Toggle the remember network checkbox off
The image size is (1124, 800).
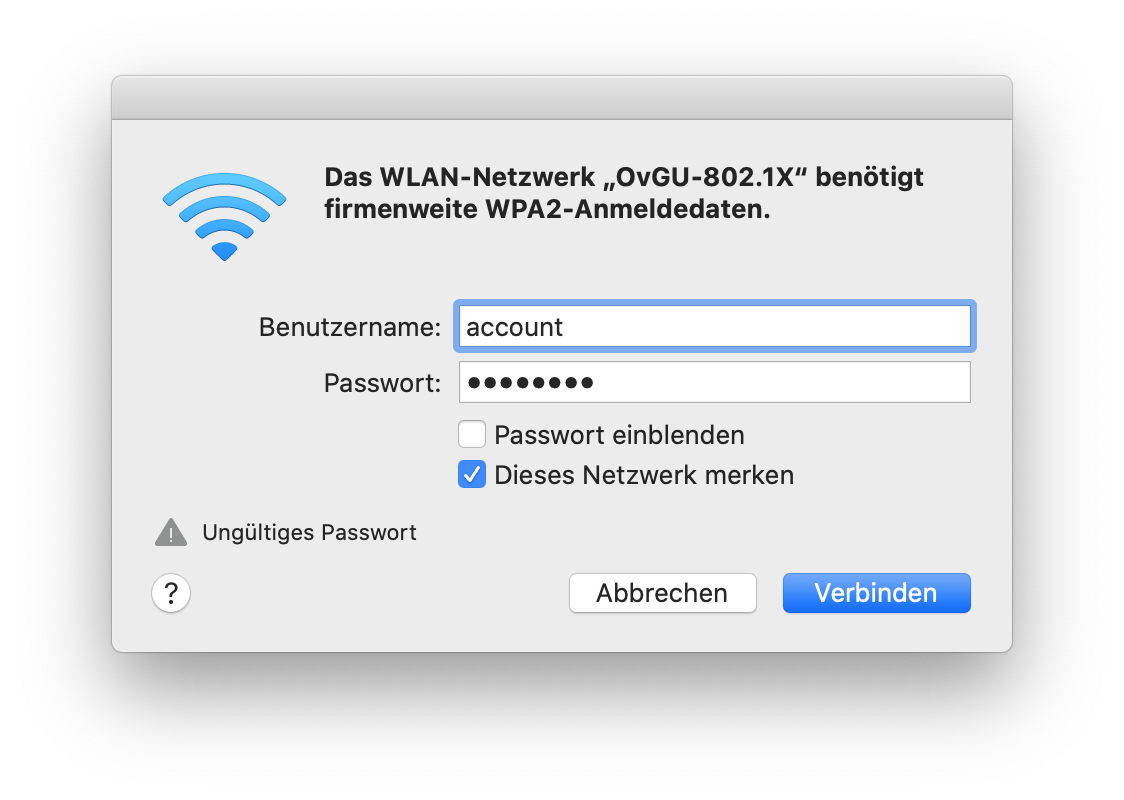(x=471, y=474)
